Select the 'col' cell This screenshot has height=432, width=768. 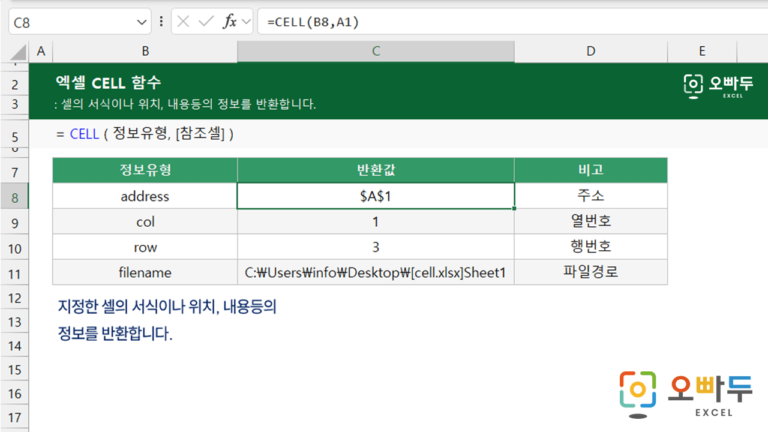[145, 221]
